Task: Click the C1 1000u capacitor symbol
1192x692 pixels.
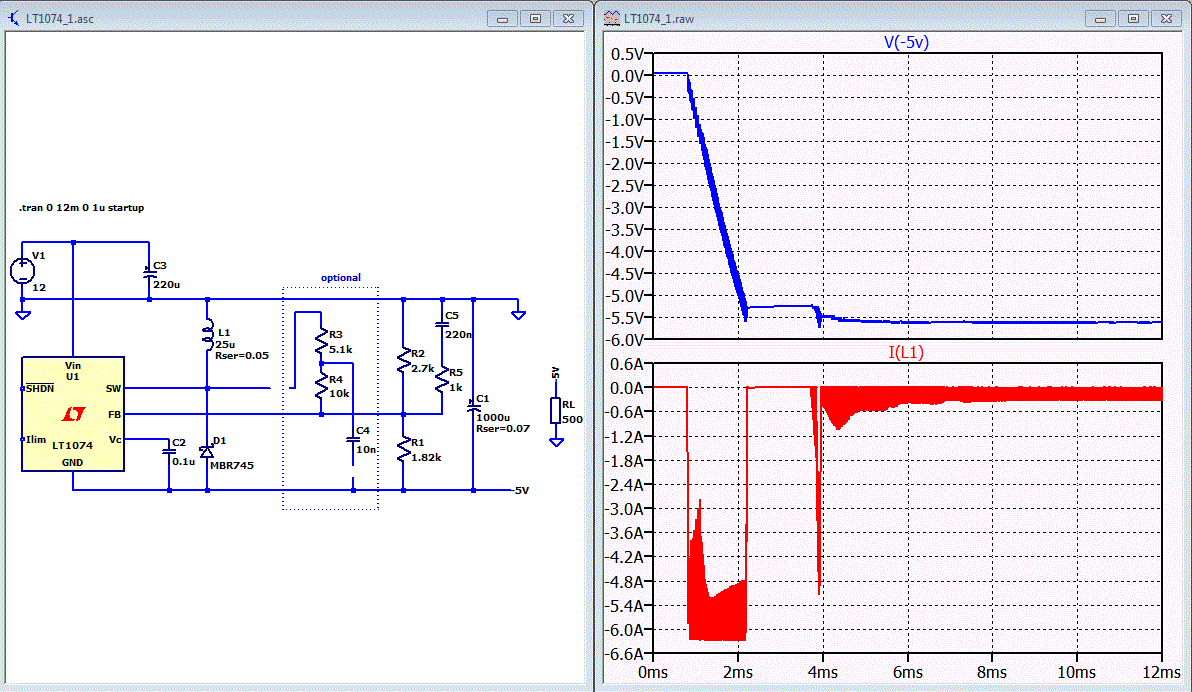Action: click(473, 408)
